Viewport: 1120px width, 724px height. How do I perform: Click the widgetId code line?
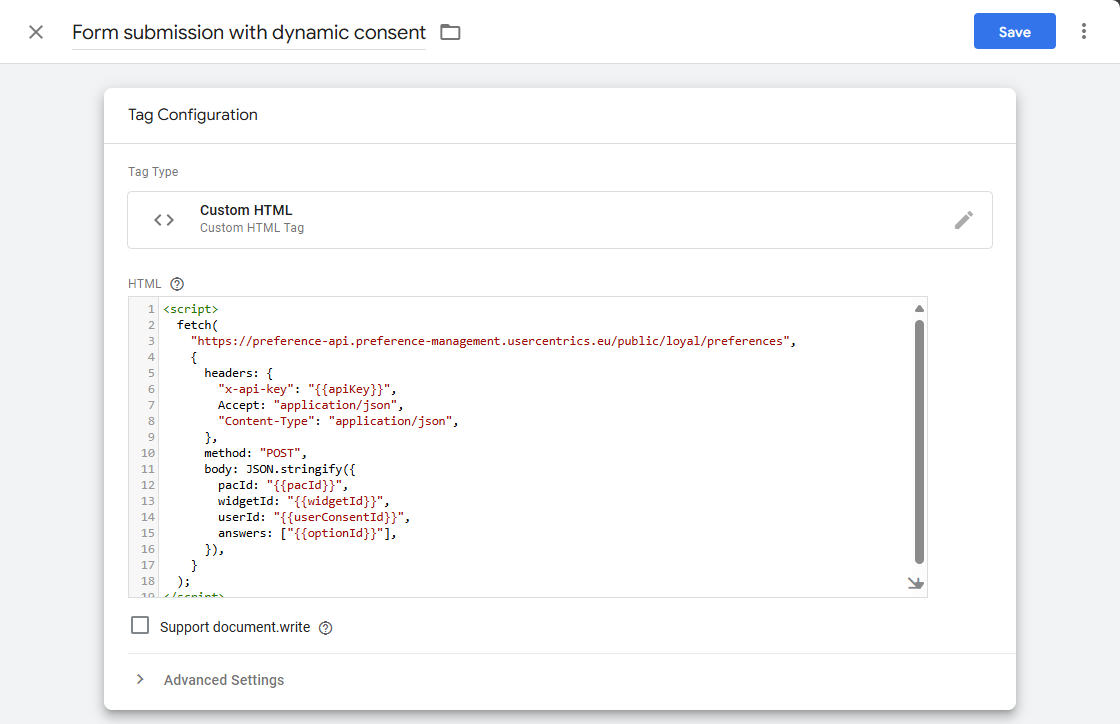click(x=304, y=501)
